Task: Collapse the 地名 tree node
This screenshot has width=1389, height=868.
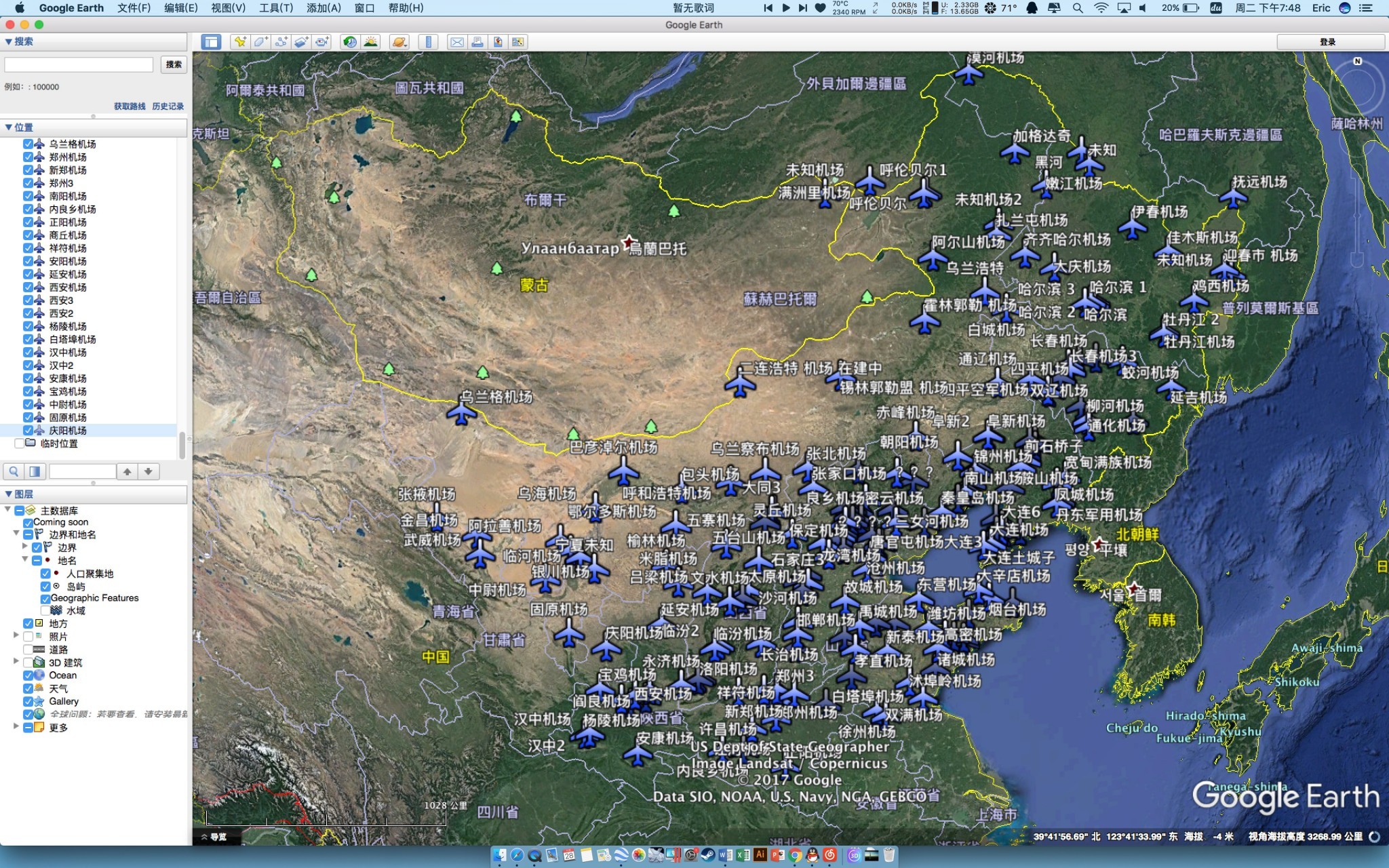Action: point(25,559)
